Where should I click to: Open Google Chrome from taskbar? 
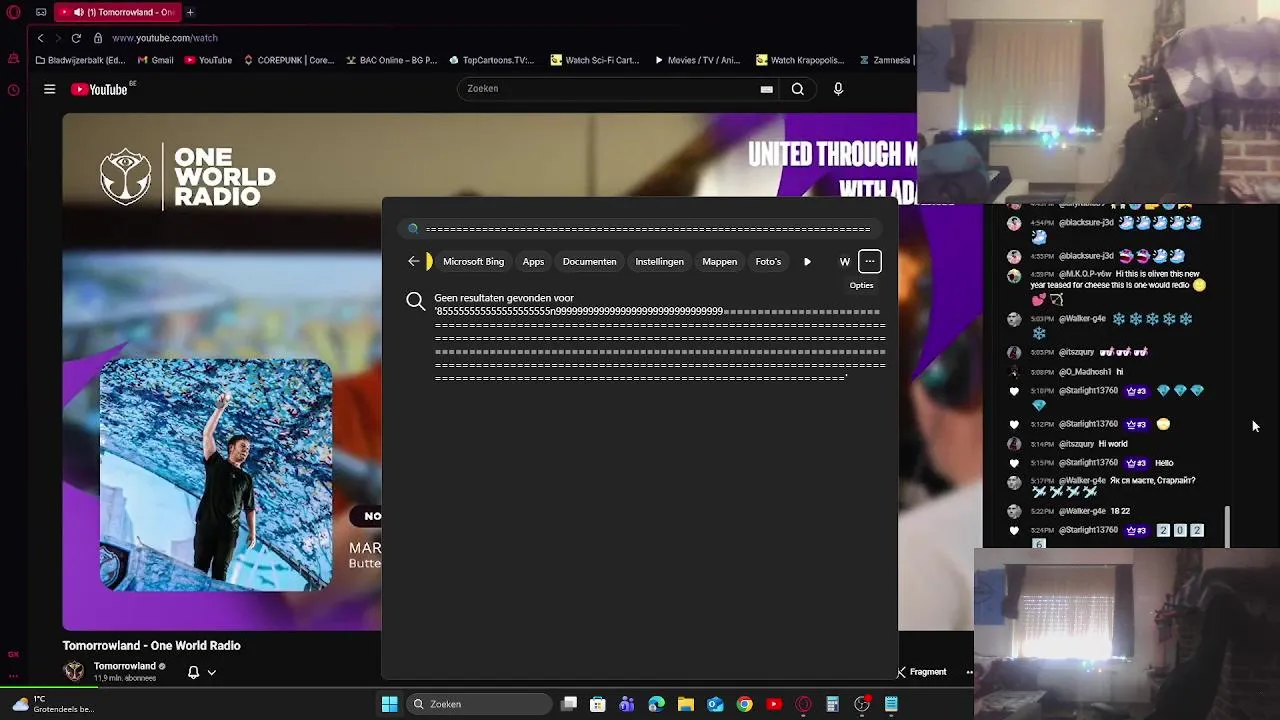[744, 704]
